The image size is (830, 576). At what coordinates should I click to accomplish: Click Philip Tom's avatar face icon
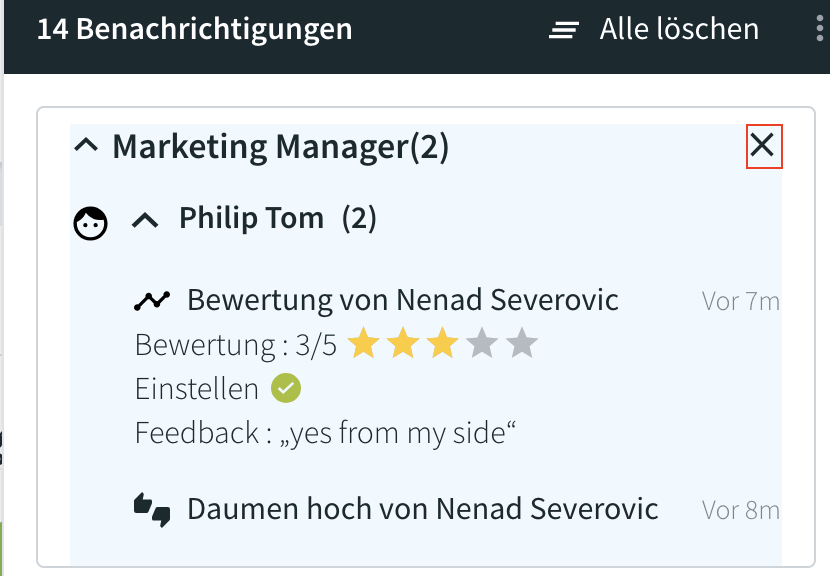[x=91, y=223]
